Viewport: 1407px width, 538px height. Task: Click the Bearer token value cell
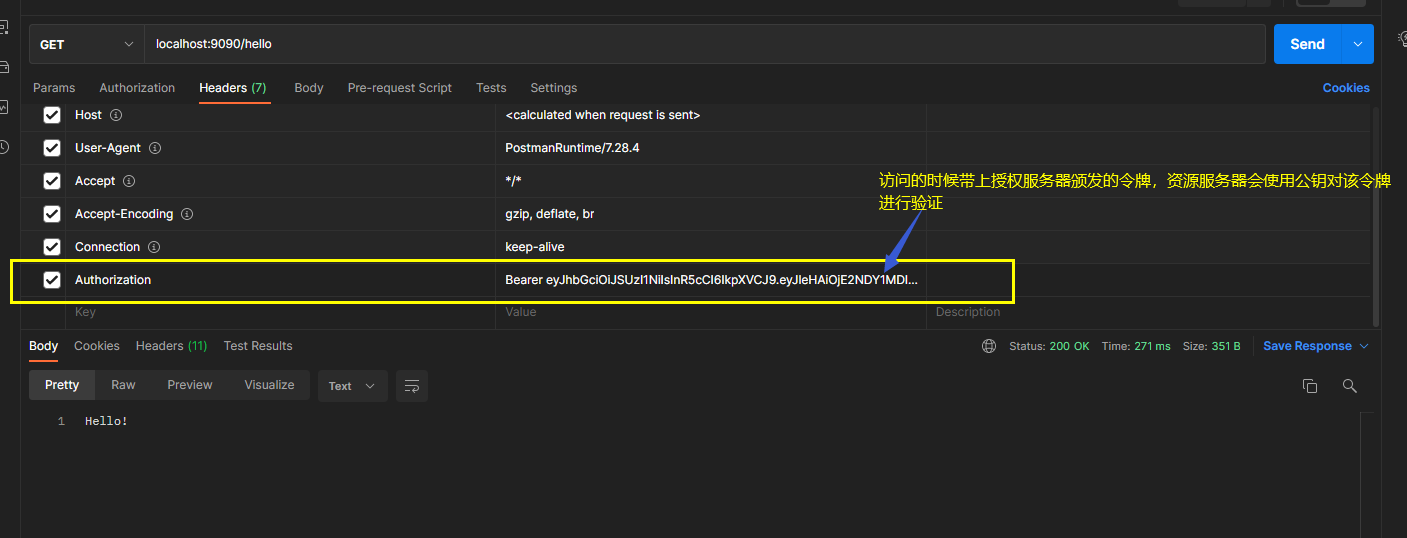(x=711, y=280)
